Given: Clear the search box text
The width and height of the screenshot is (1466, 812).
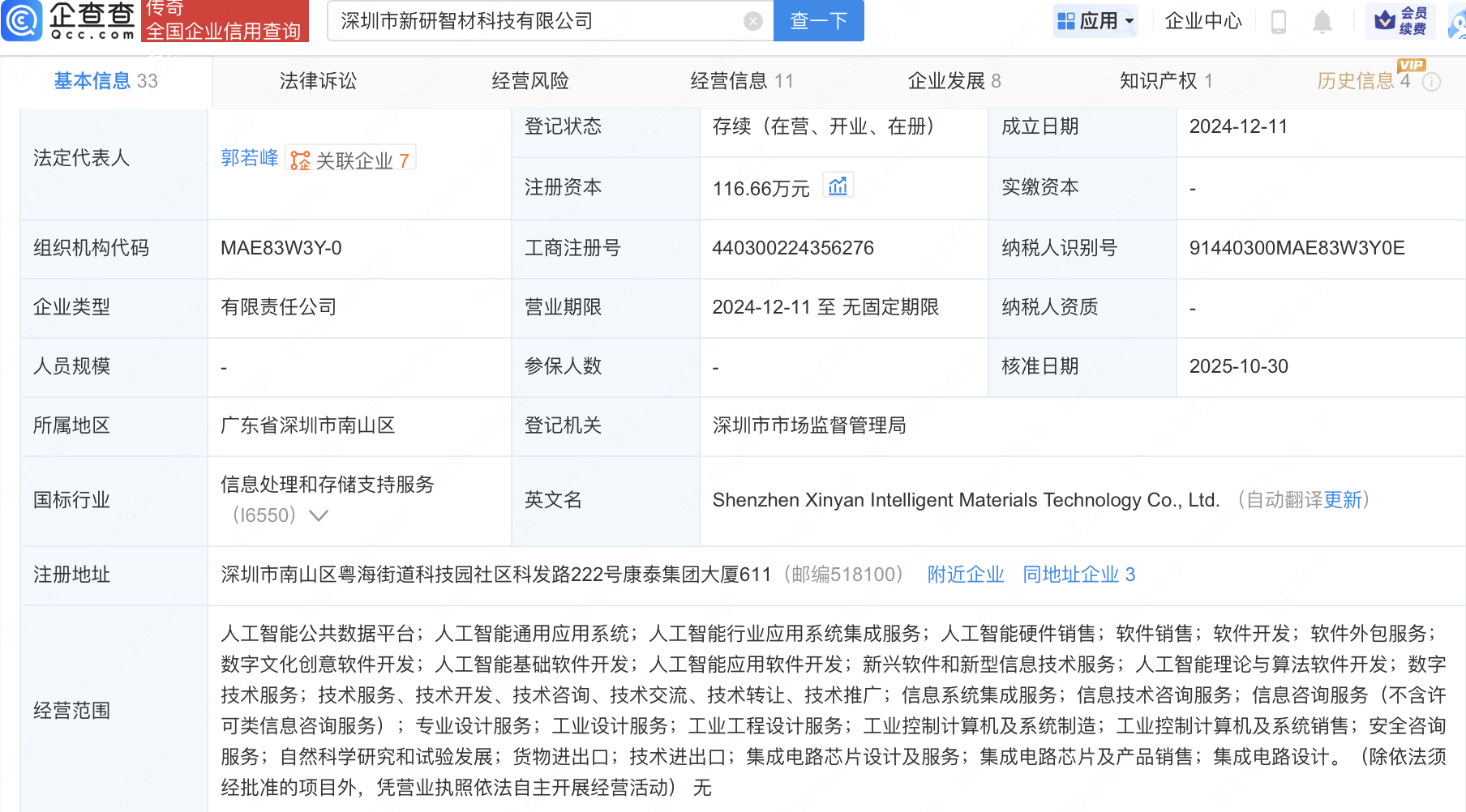Looking at the screenshot, I should pyautogui.click(x=752, y=21).
